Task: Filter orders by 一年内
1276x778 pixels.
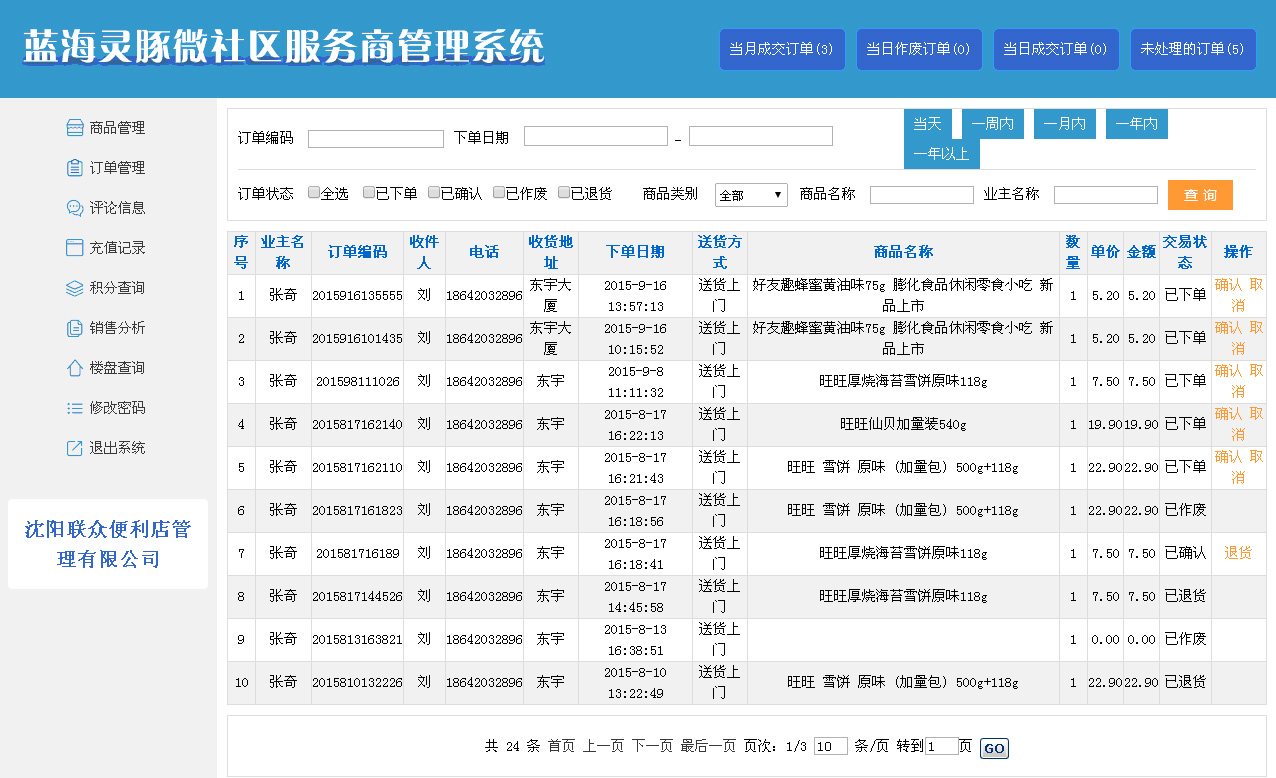Action: [x=1137, y=124]
